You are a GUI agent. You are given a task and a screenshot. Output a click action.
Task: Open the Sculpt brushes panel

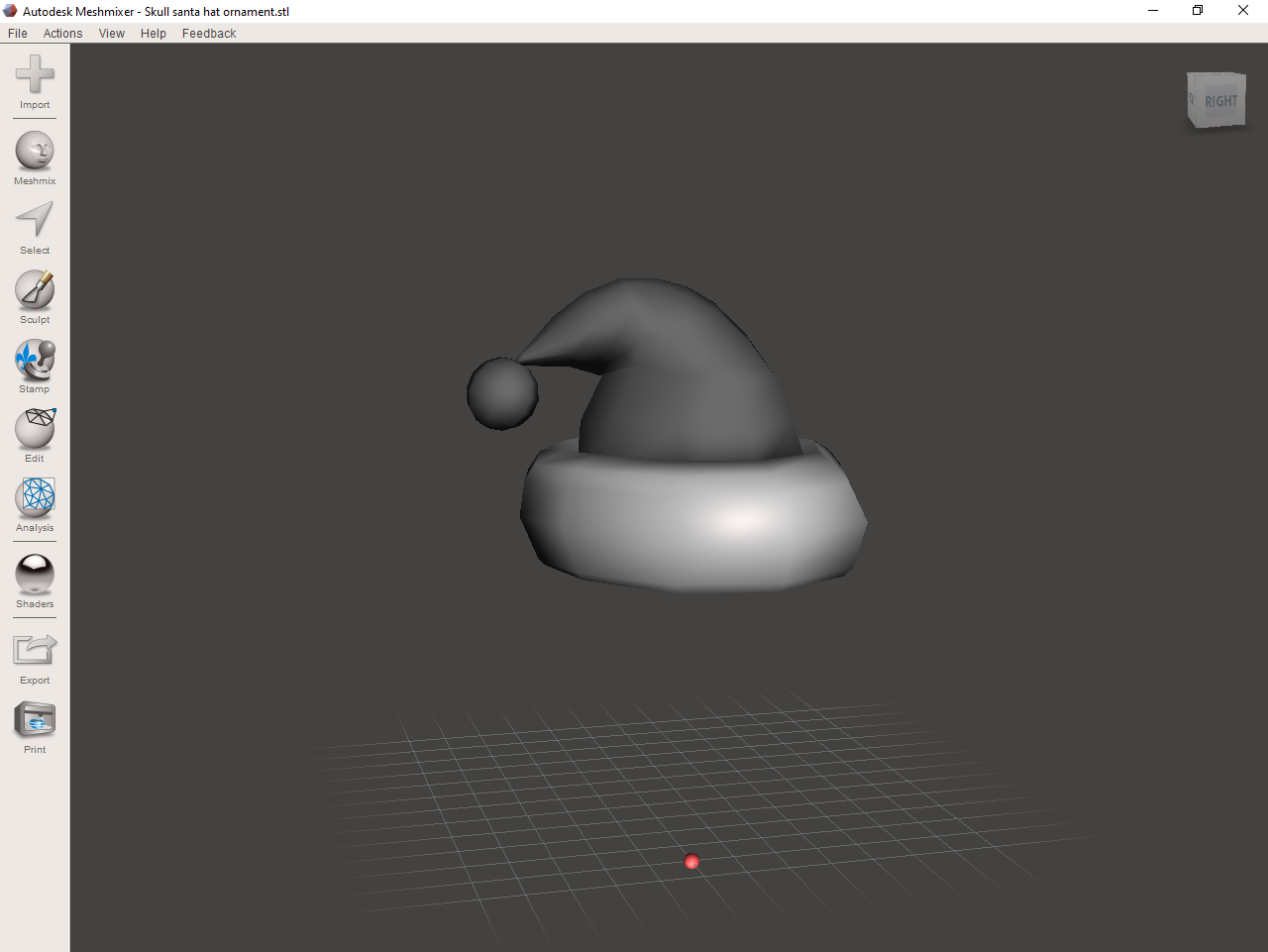(x=34, y=290)
